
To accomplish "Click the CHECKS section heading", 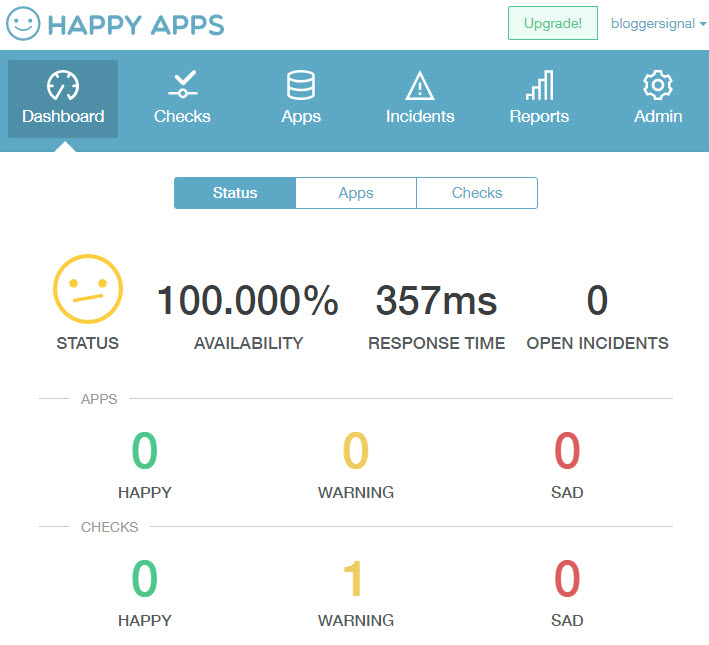I will [109, 527].
